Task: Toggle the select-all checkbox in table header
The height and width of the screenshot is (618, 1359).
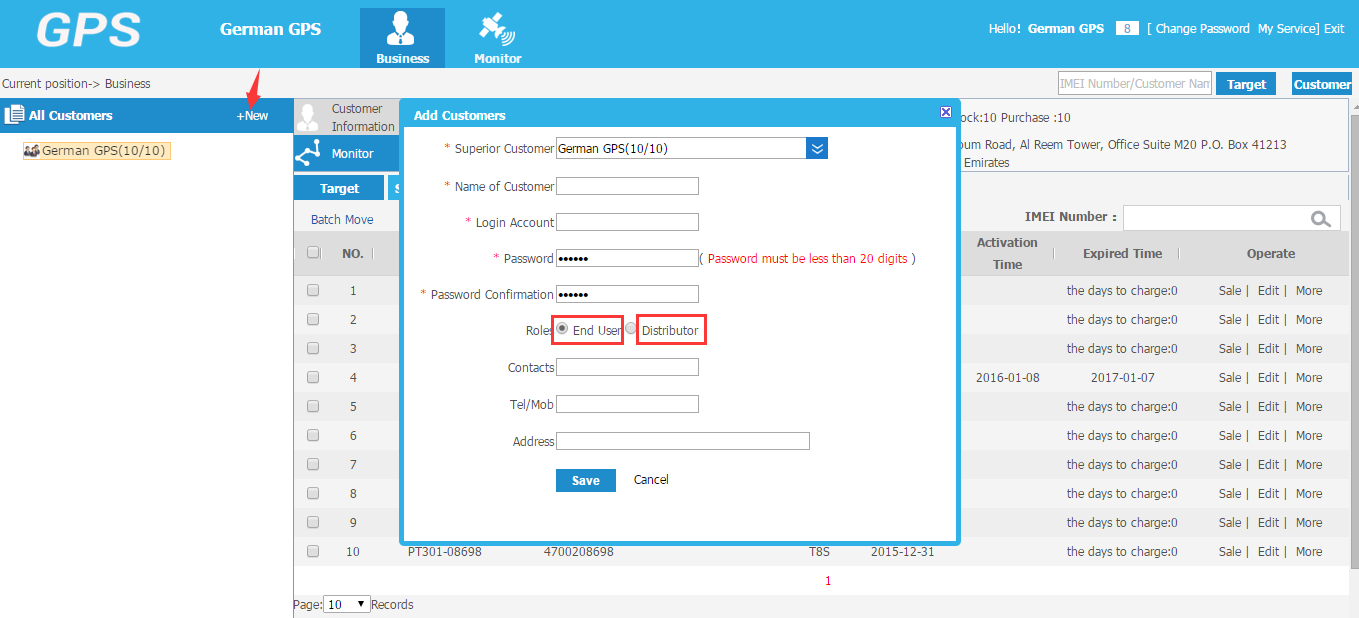Action: pyautogui.click(x=313, y=253)
